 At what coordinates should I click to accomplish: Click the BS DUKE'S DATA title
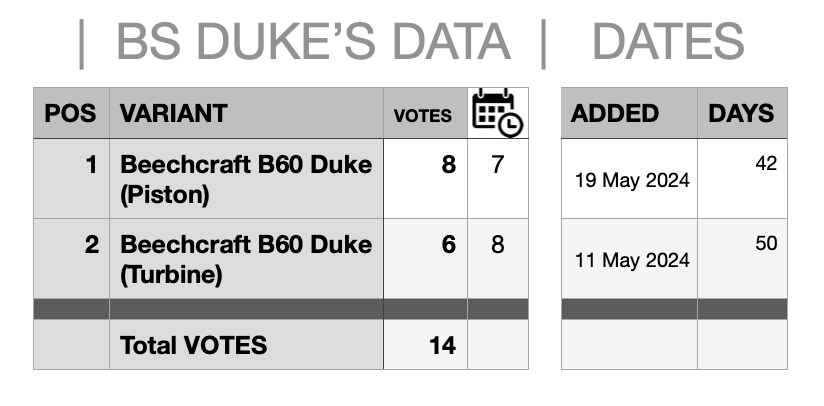[x=313, y=41]
